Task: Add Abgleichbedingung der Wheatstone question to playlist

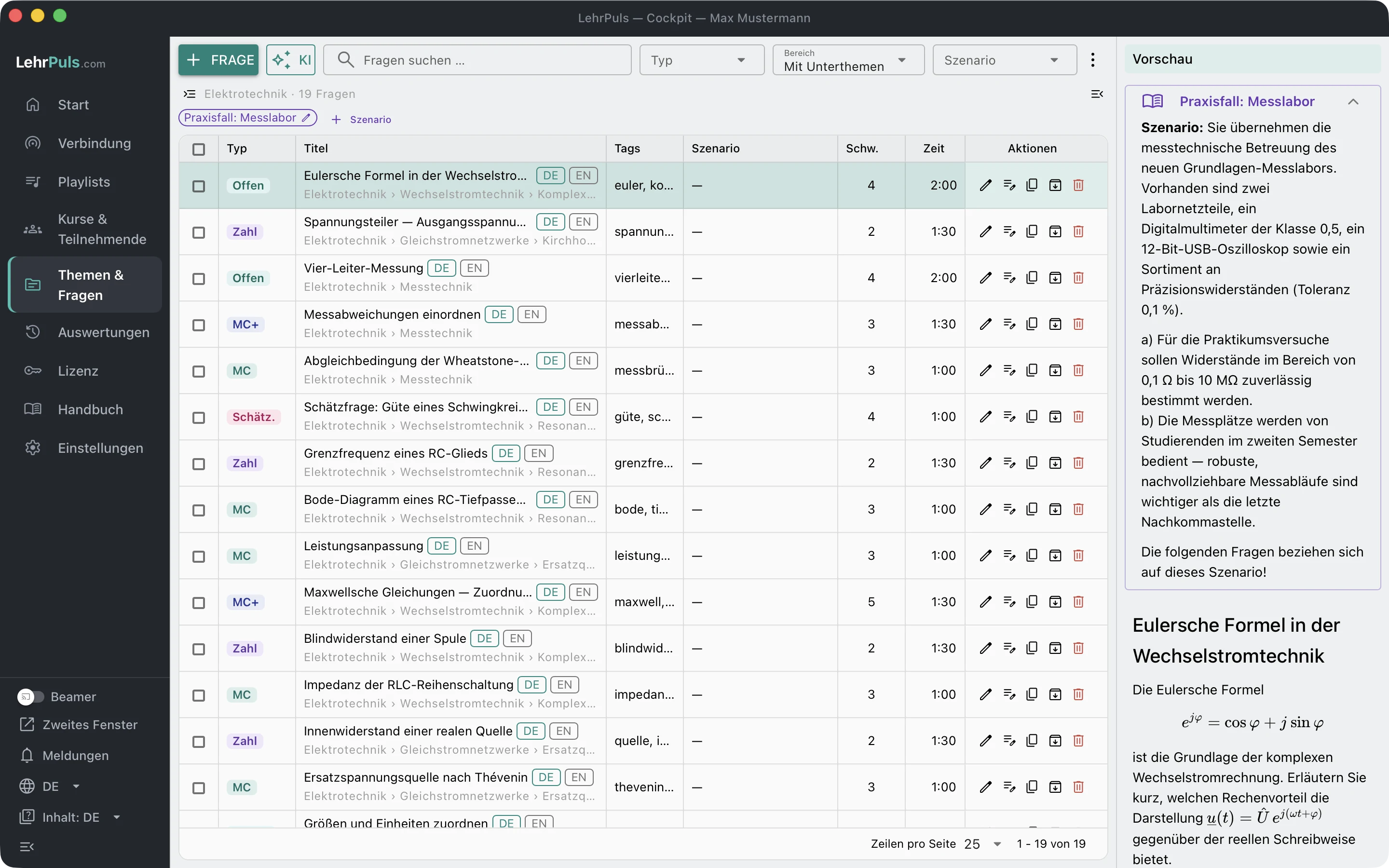Action: [1009, 370]
